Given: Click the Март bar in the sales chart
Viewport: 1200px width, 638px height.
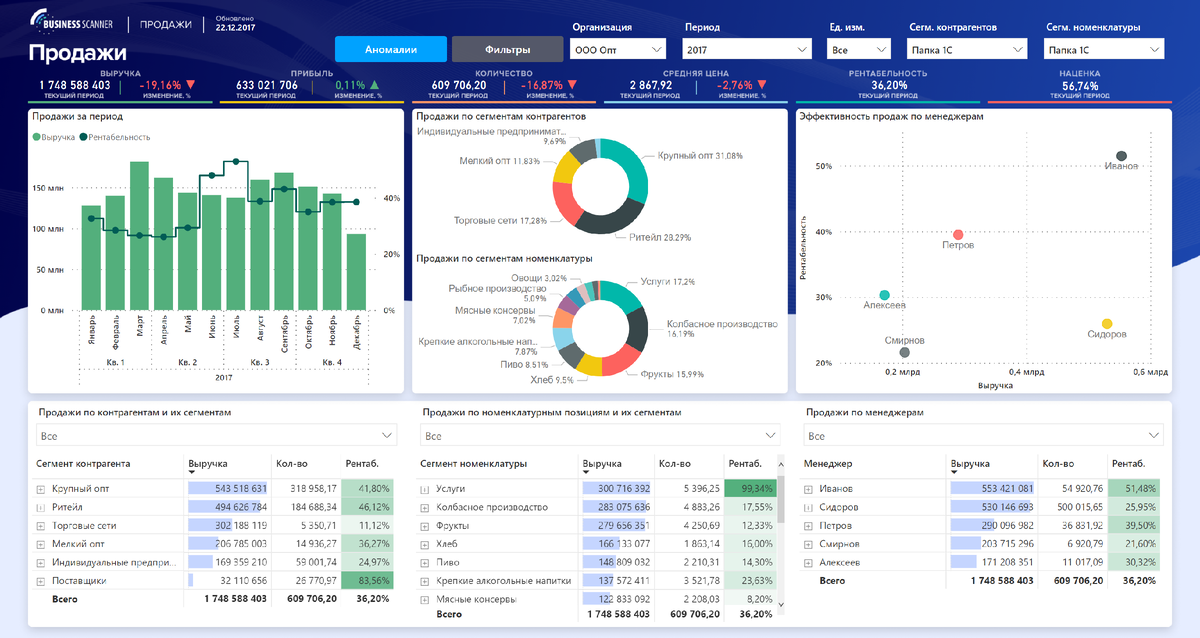Looking at the screenshot, I should [139, 236].
